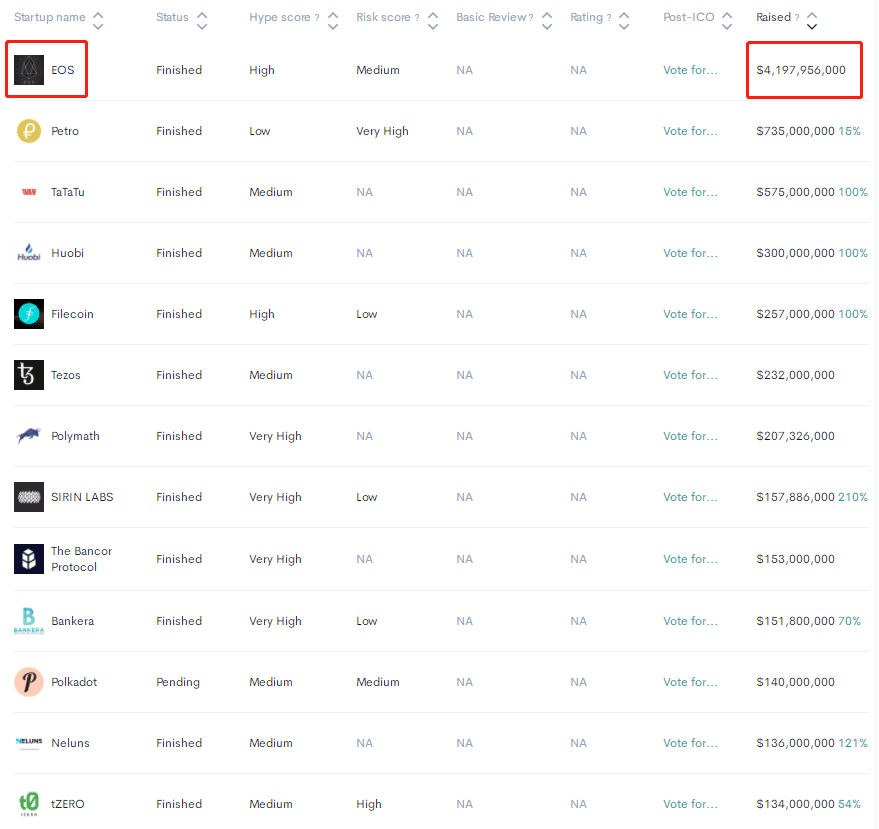Viewport: 879px width, 829px height.
Task: Click the 121% figure for Neluns
Action: tap(853, 743)
